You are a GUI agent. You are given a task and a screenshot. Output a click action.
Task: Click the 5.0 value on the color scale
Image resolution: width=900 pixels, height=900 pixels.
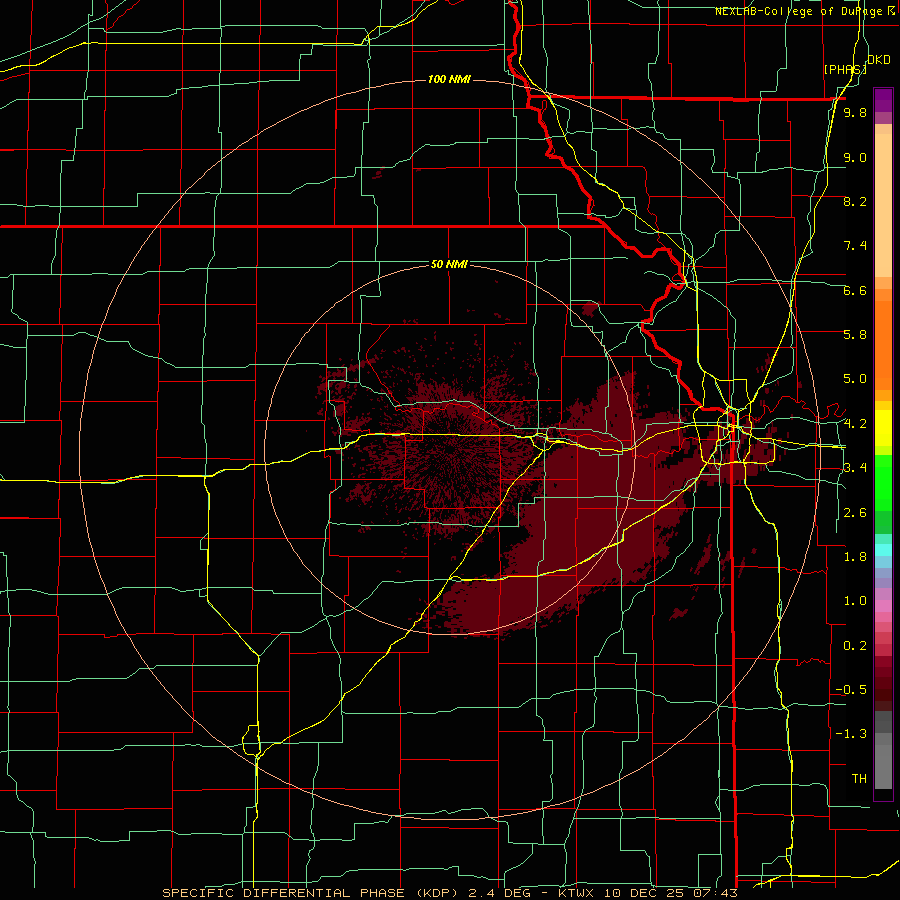tap(855, 379)
